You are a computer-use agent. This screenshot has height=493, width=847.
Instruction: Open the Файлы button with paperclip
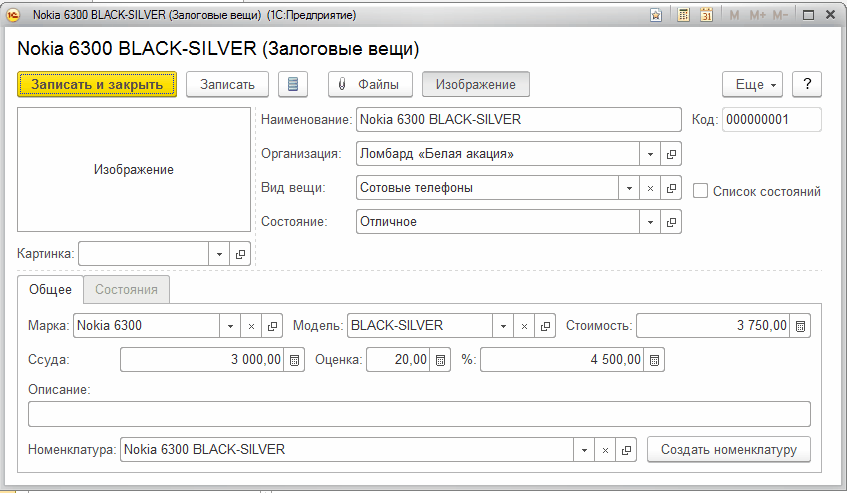[x=370, y=84]
